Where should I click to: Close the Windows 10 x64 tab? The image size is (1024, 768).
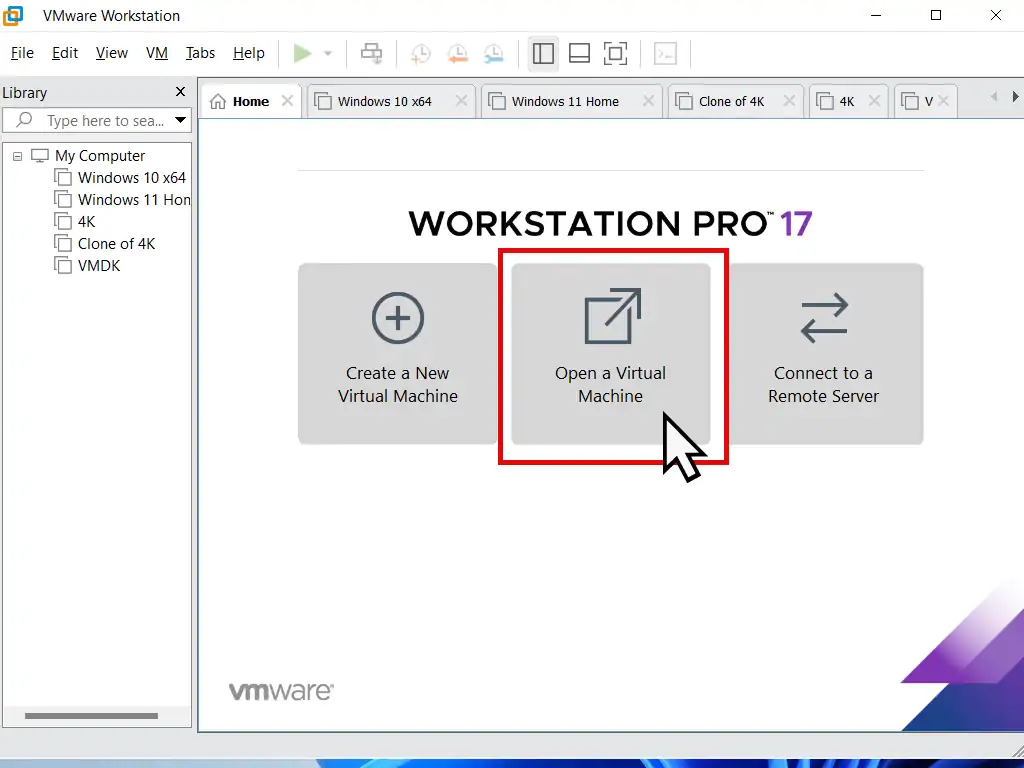(x=461, y=101)
